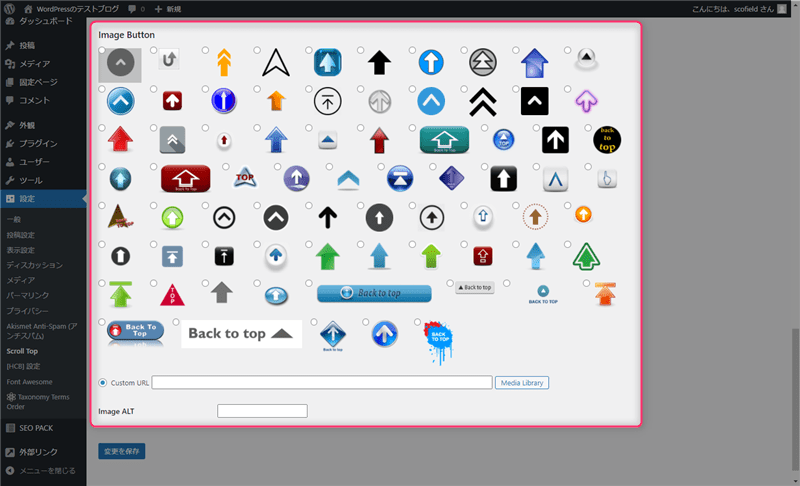Select radio beside the paint splash image
The height and width of the screenshot is (486, 800).
[417, 322]
